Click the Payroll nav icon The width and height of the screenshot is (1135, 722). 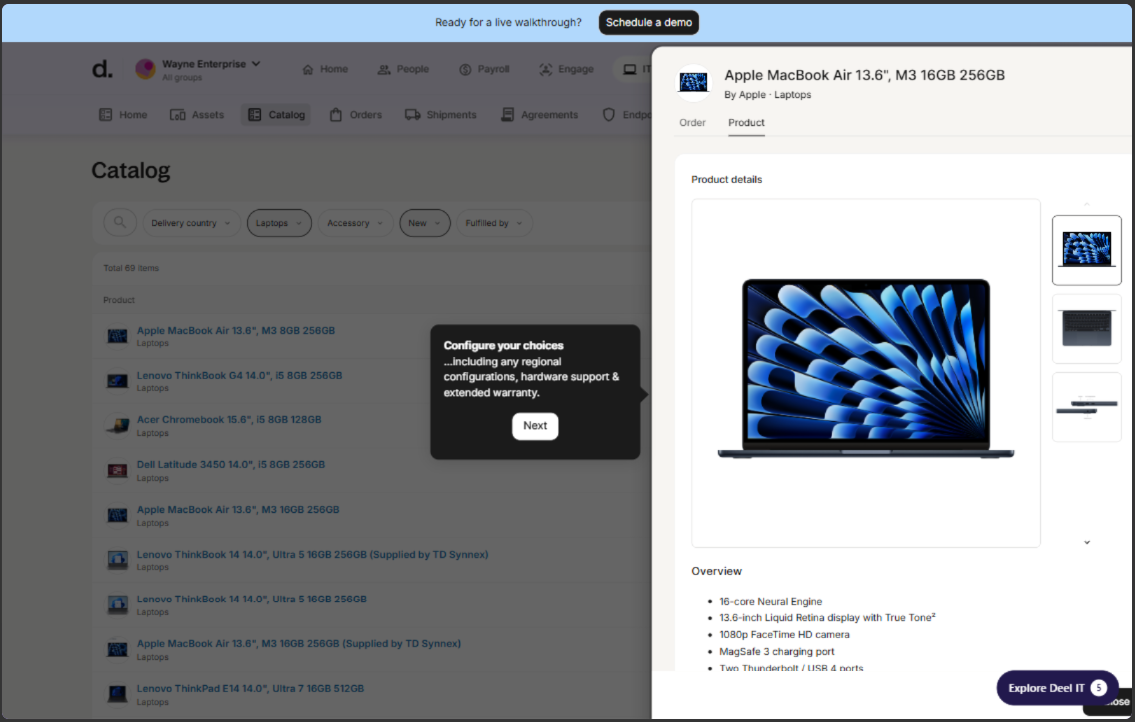[465, 70]
